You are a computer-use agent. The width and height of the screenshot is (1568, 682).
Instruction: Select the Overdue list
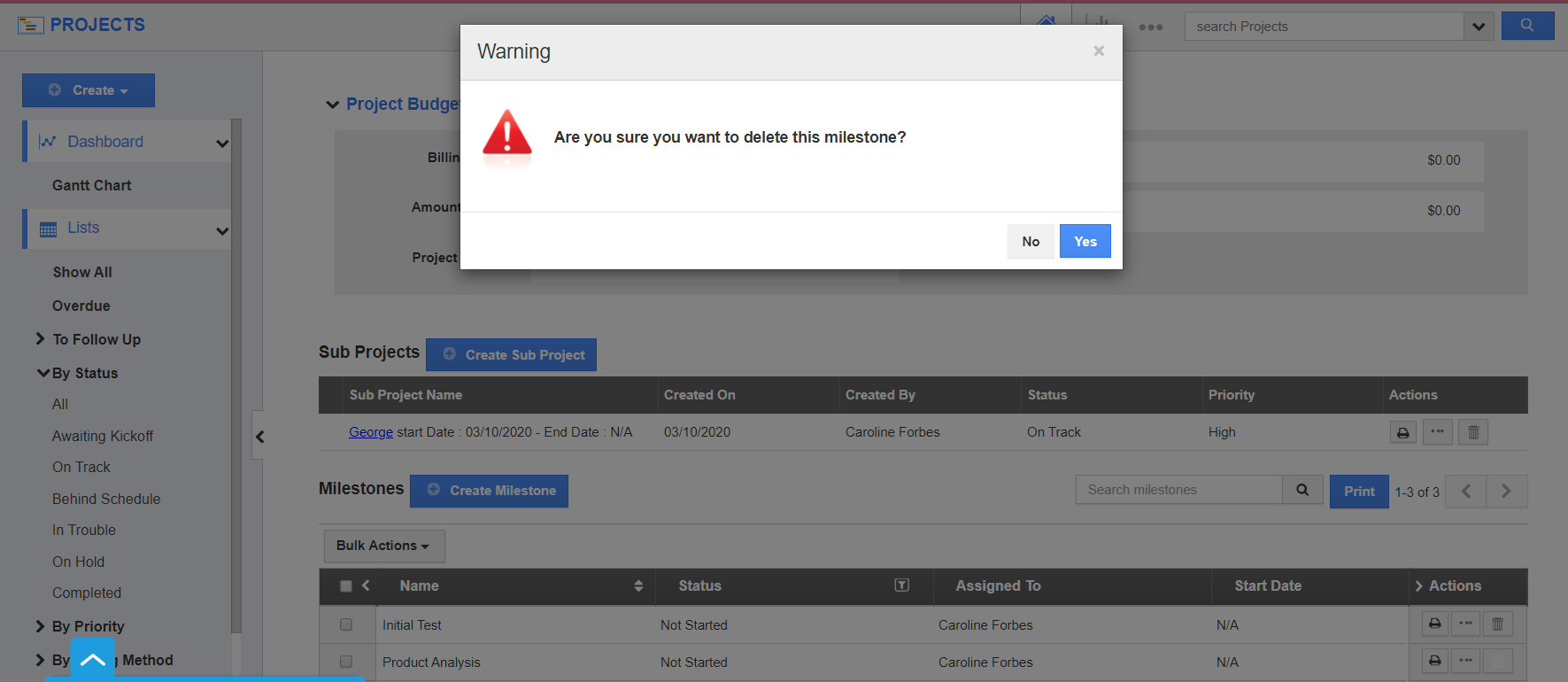pyautogui.click(x=81, y=306)
